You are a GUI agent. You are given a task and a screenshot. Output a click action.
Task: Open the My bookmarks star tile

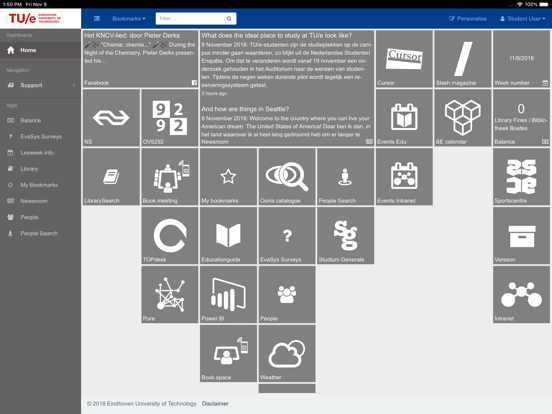pos(228,176)
